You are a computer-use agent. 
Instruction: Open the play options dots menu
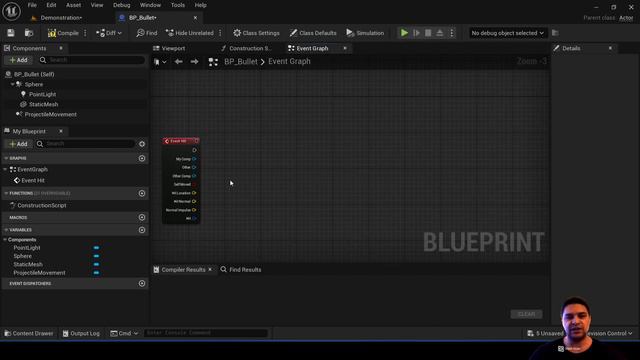[451, 33]
